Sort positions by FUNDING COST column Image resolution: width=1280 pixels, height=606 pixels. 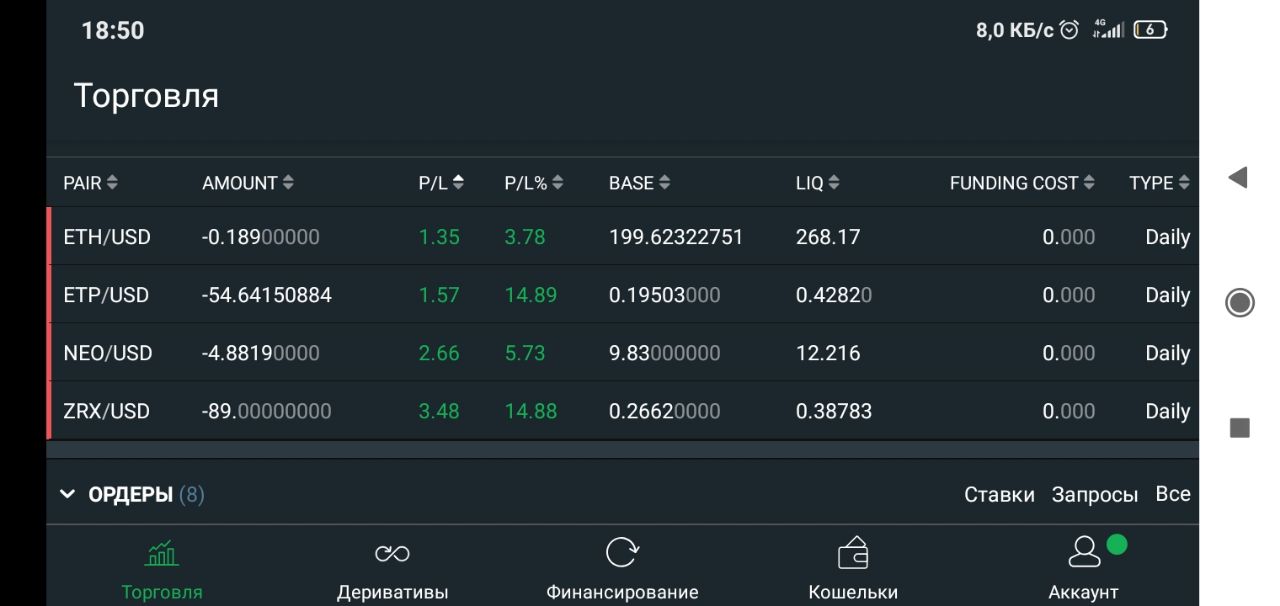click(1022, 183)
